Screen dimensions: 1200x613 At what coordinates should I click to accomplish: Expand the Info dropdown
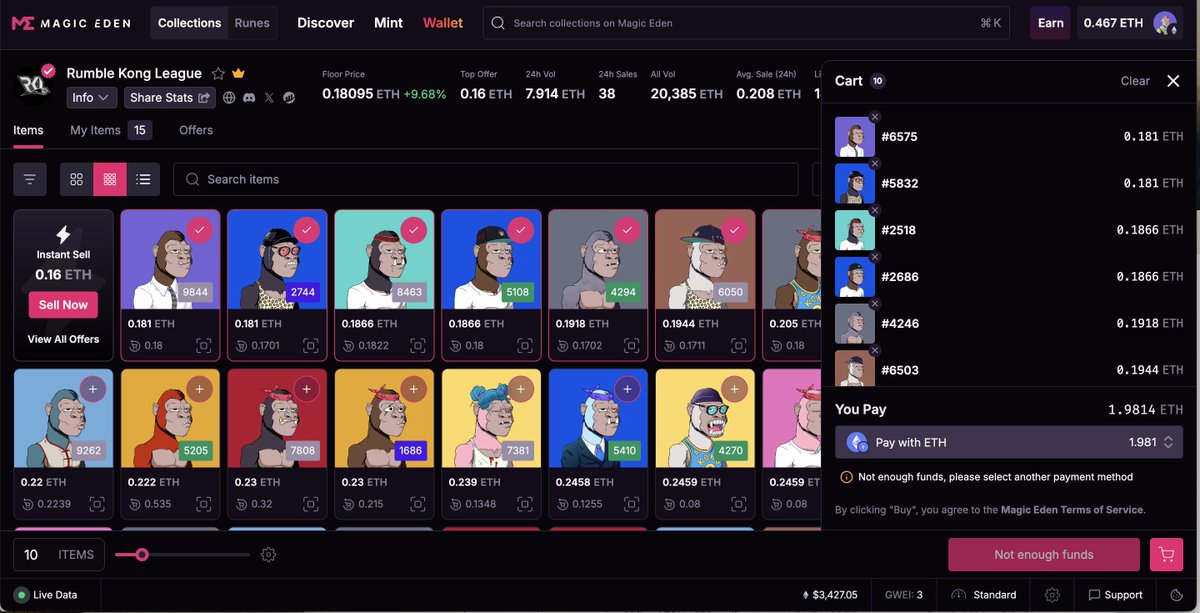click(x=92, y=98)
